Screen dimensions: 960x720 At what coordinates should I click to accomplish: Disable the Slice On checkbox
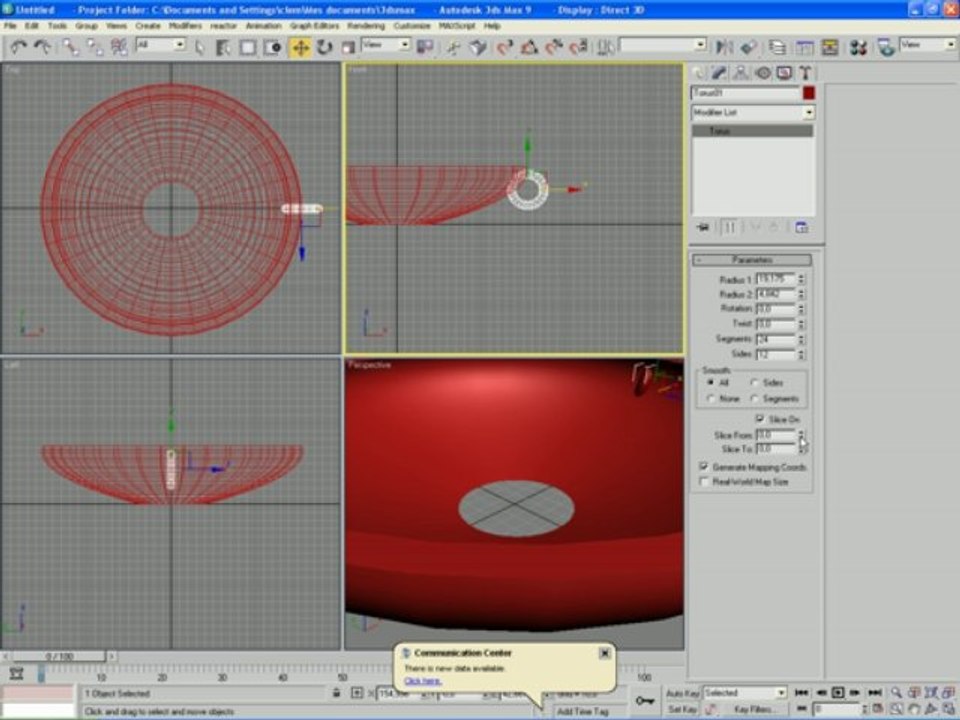pyautogui.click(x=760, y=419)
